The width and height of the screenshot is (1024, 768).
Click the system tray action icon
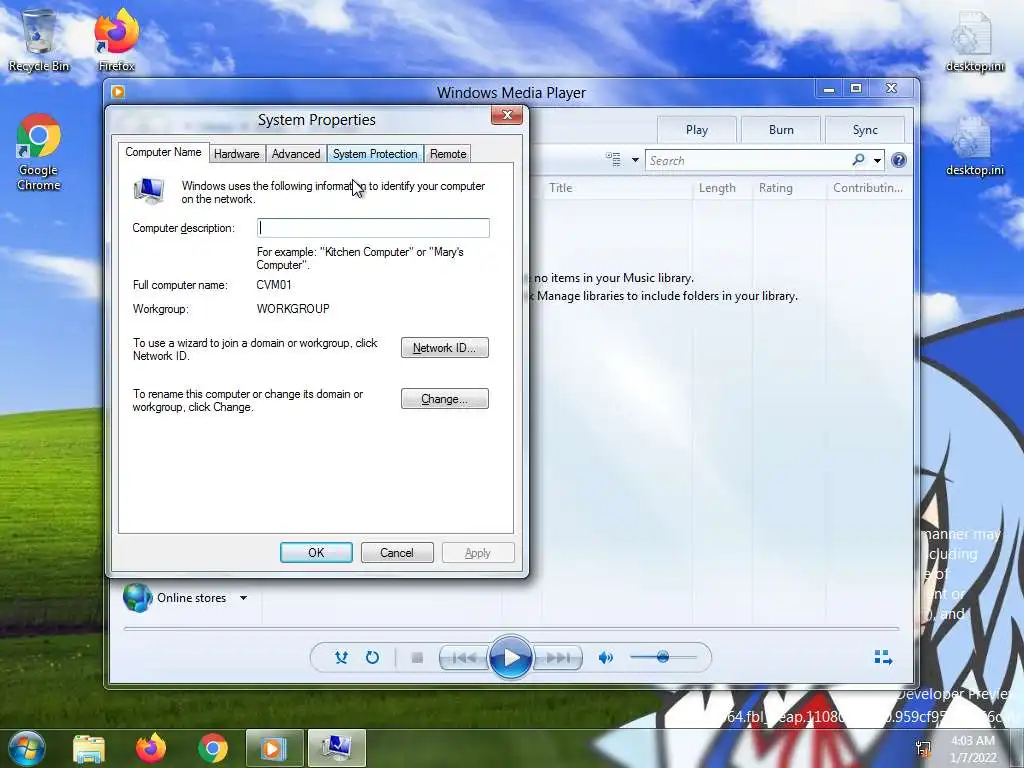coord(923,749)
